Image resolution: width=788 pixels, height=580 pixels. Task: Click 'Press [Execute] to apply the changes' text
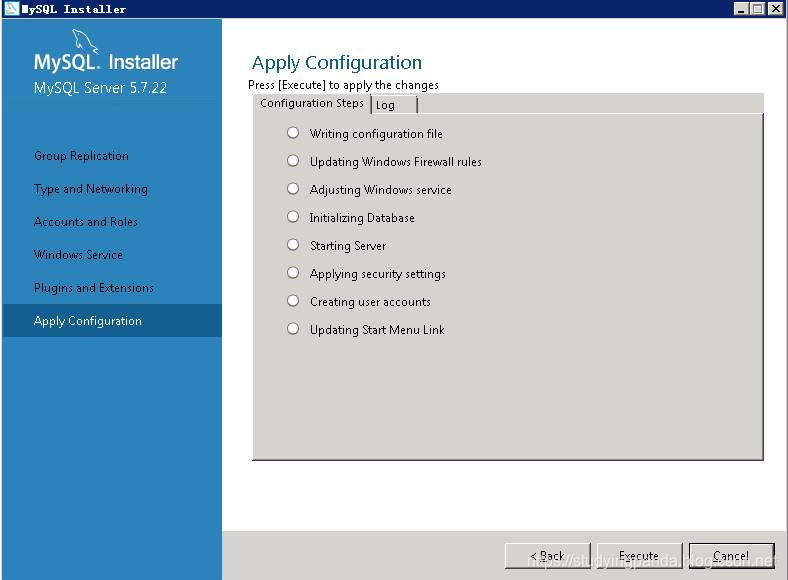pyautogui.click(x=343, y=85)
